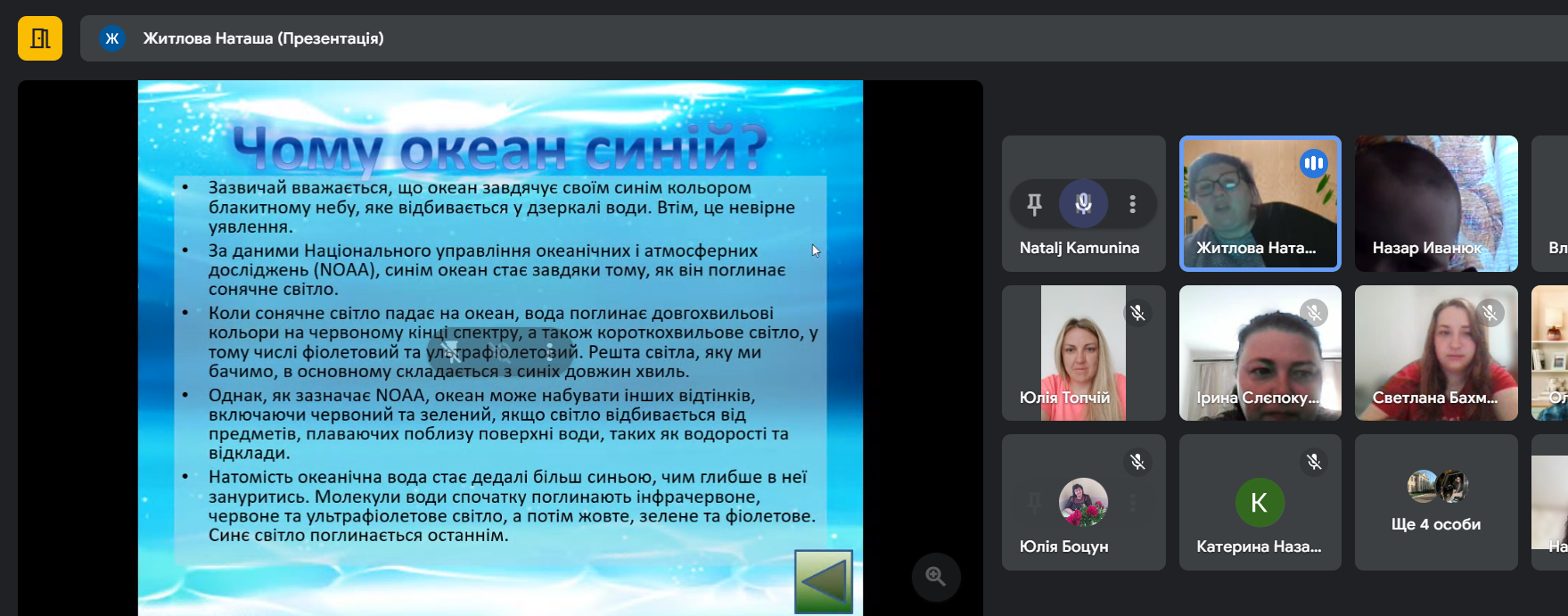Click the yellow Meet icon in top-left corner

(x=40, y=38)
